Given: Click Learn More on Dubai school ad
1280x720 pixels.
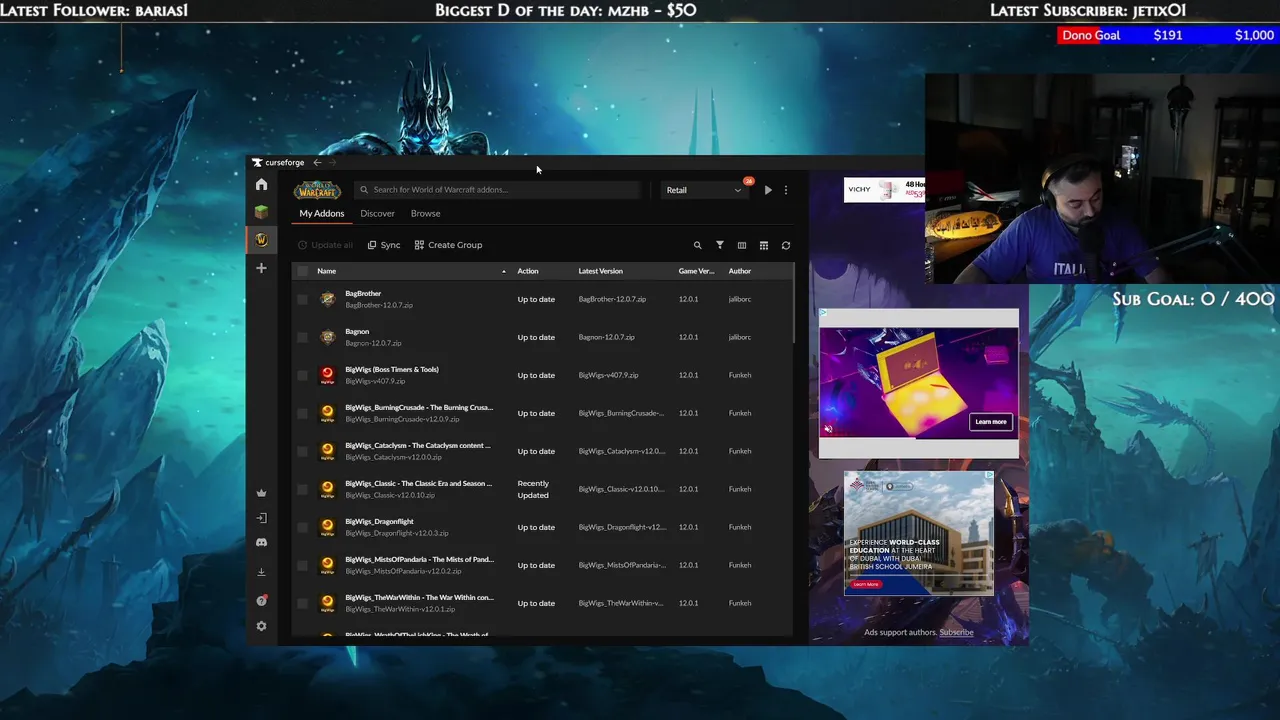Looking at the screenshot, I should click(x=866, y=584).
